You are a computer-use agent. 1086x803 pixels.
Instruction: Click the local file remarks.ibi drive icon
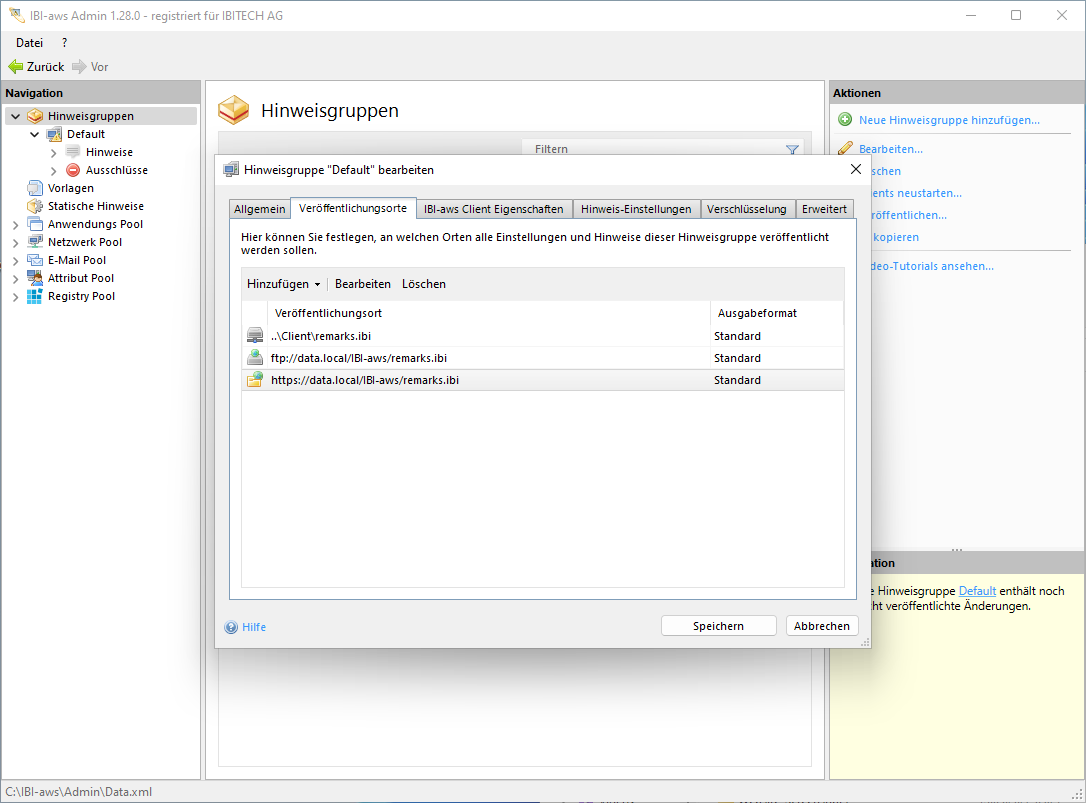pos(255,336)
